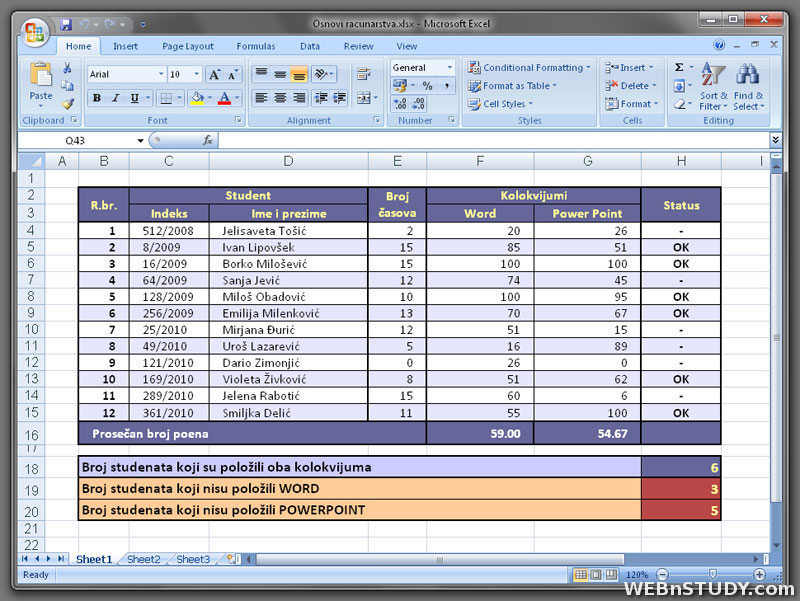
Task: Open the font size dropdown
Action: point(196,74)
